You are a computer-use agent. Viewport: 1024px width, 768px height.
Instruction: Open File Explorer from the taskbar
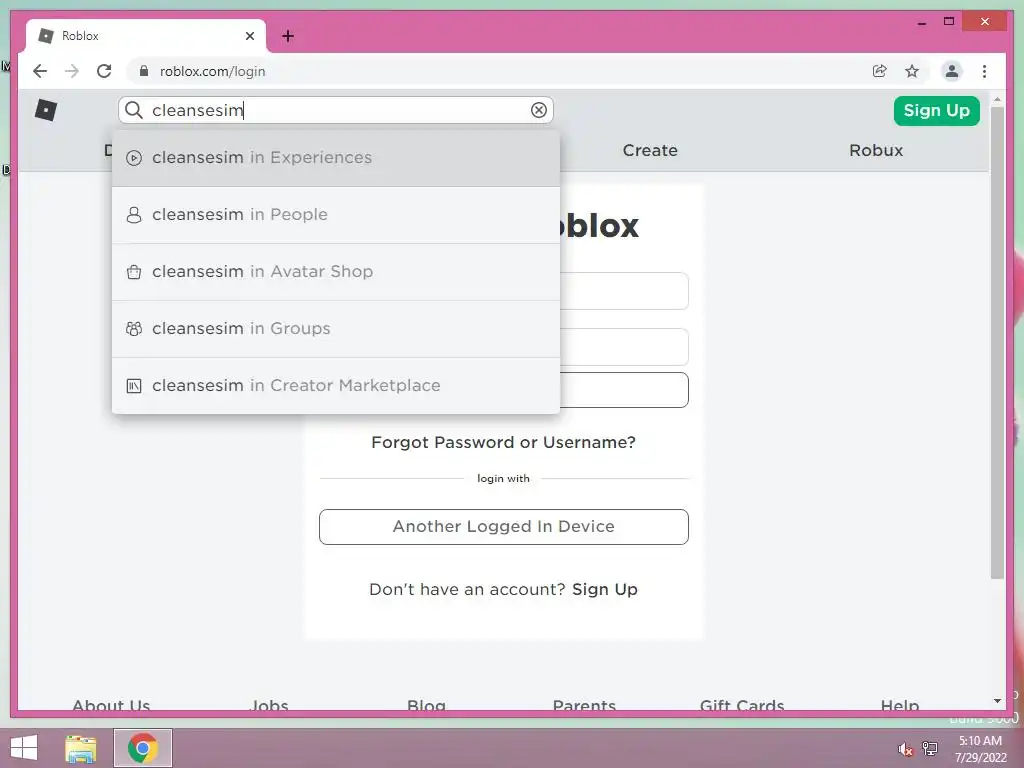tap(81, 748)
